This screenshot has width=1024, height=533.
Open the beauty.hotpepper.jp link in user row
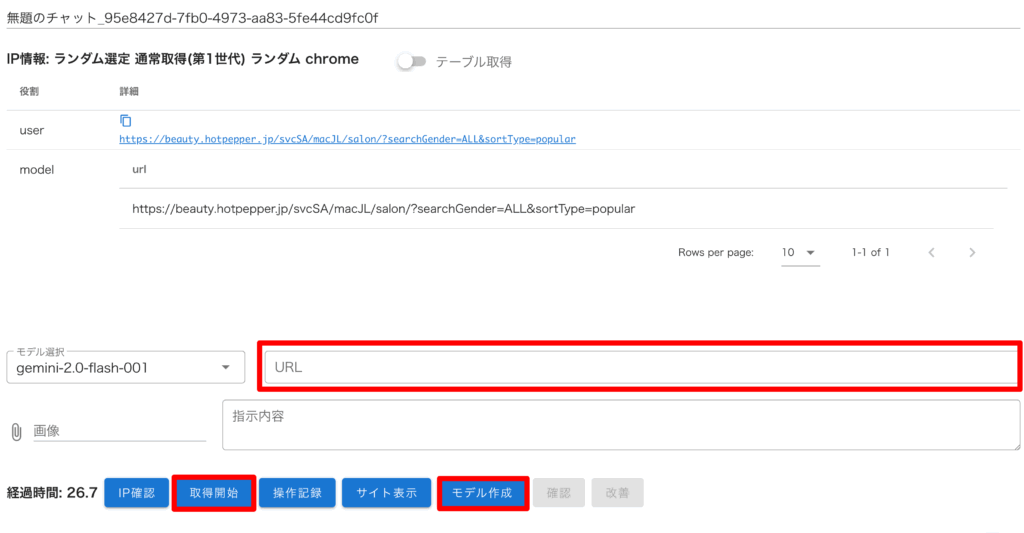pos(347,140)
